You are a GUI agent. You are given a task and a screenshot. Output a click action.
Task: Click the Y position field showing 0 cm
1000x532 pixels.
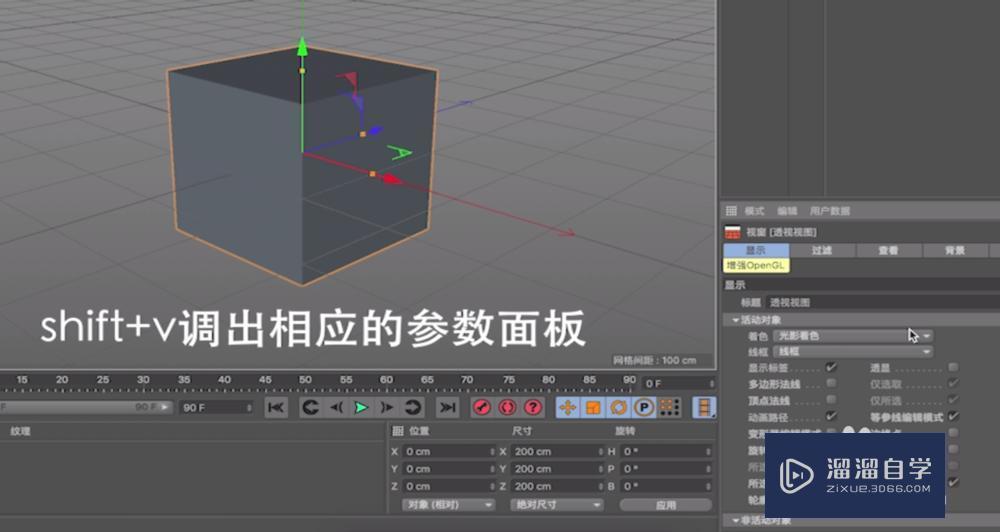(450, 469)
